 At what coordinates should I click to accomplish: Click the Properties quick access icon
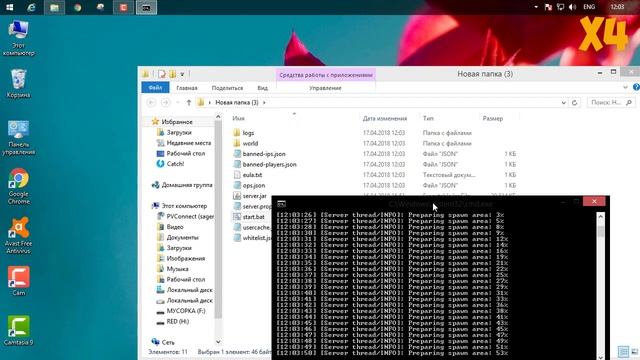(162, 74)
